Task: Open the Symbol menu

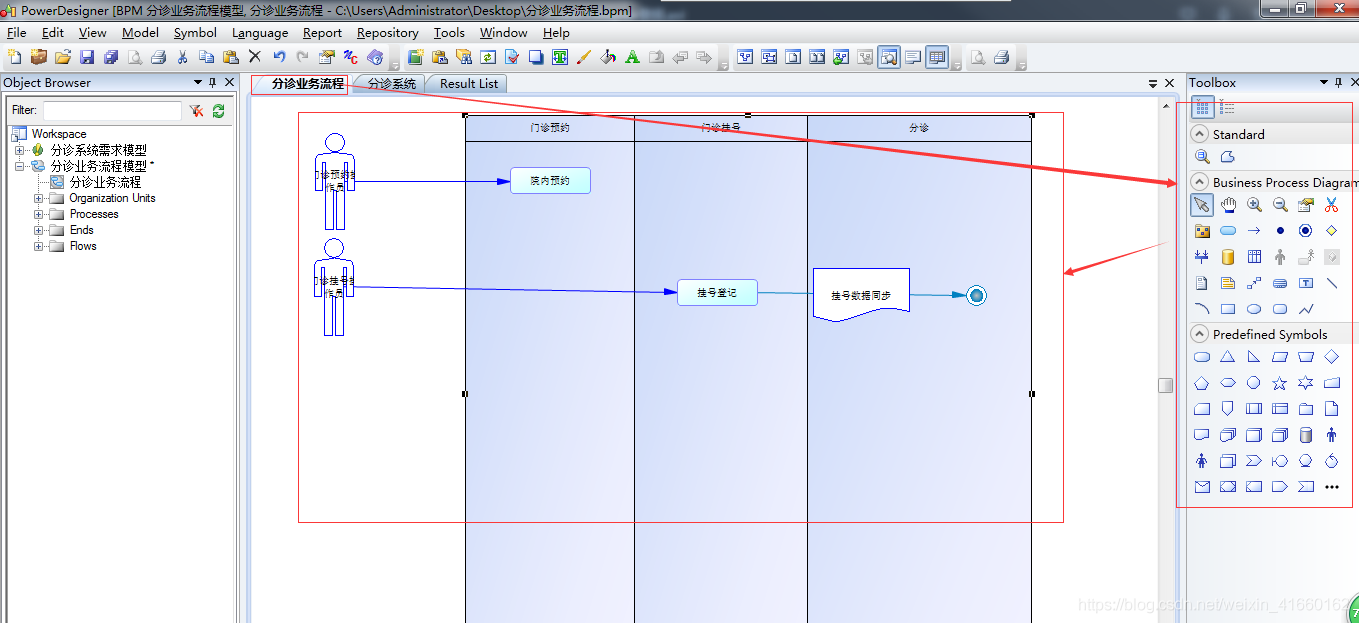Action: click(x=195, y=32)
